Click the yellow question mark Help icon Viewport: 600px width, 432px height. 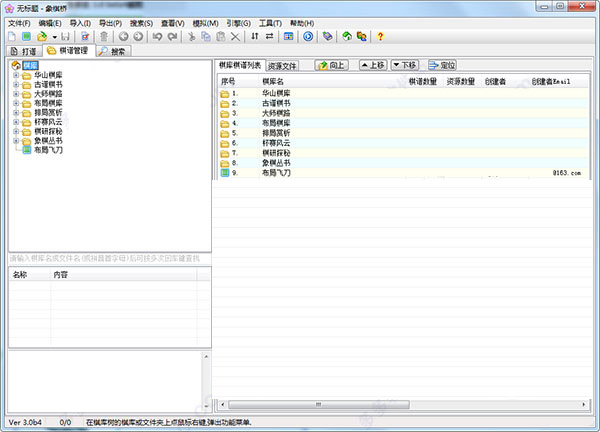coord(380,37)
